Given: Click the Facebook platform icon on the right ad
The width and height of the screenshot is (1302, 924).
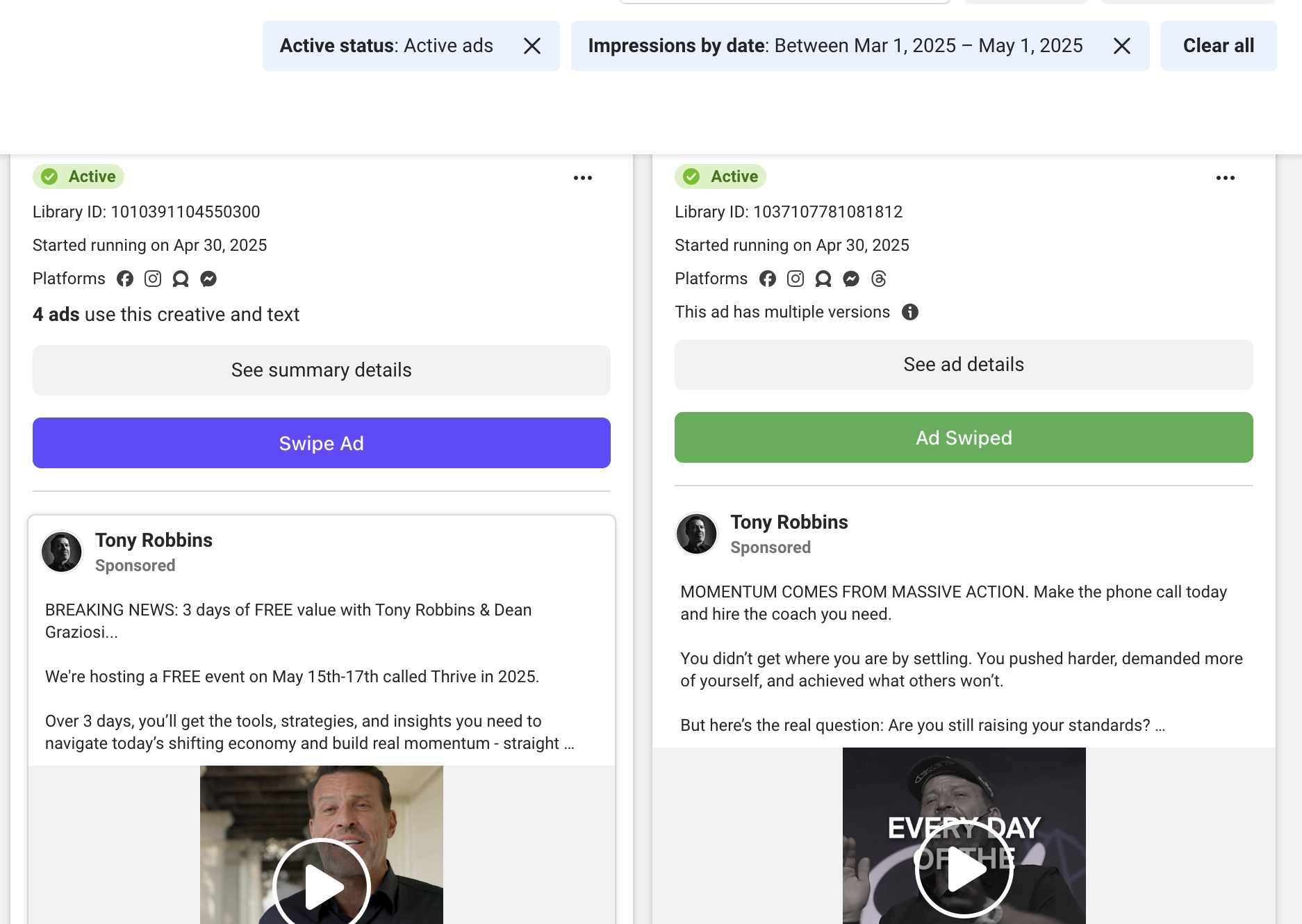Looking at the screenshot, I should click(768, 279).
